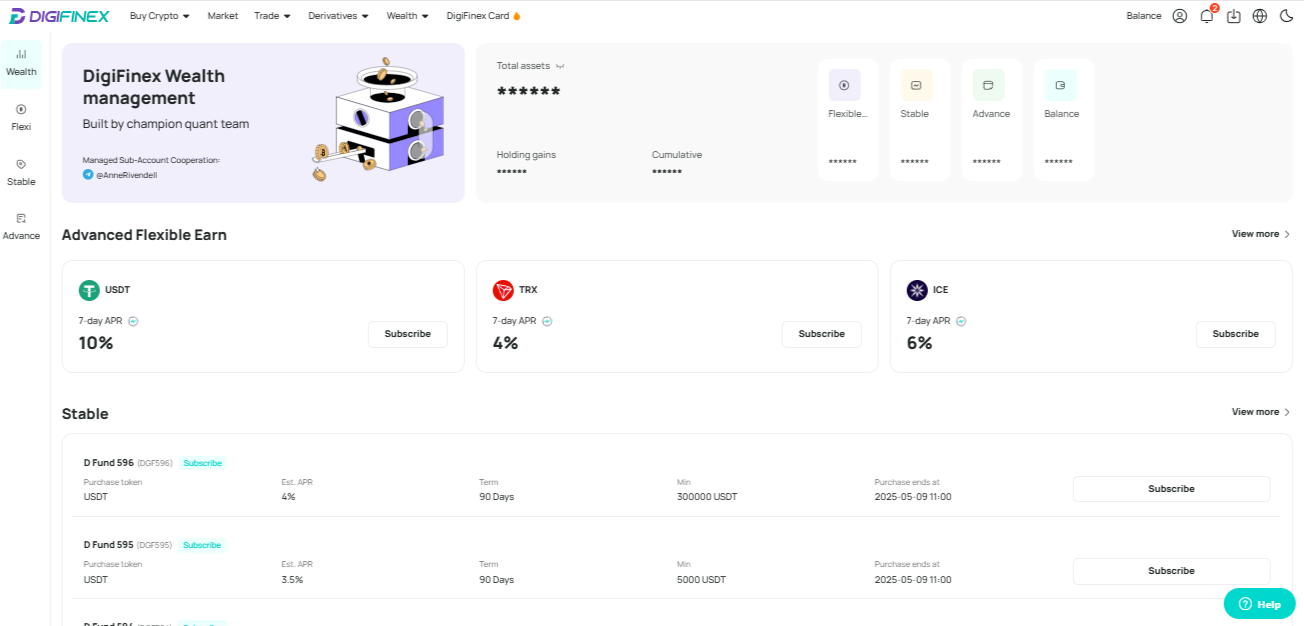Select Stable in the left sidebar
The height and width of the screenshot is (626, 1304).
[21, 172]
